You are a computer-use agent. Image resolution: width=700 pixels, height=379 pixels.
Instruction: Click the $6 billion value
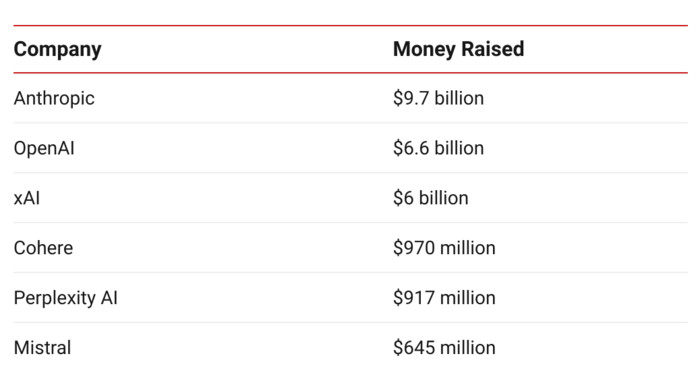(431, 198)
